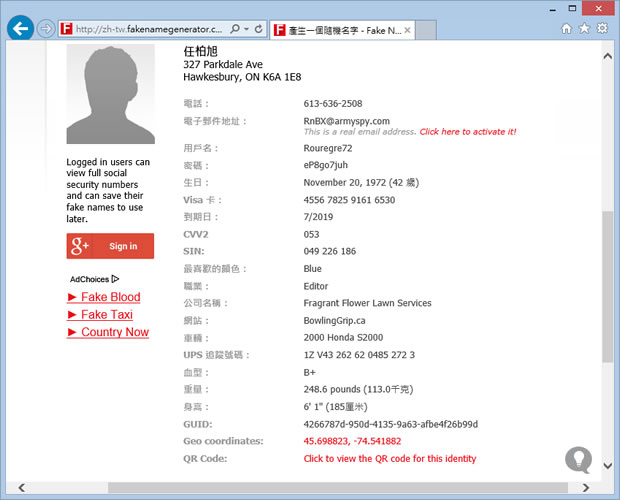The image size is (620, 500).
Task: Open Favorites using the star icon
Action: pos(585,28)
